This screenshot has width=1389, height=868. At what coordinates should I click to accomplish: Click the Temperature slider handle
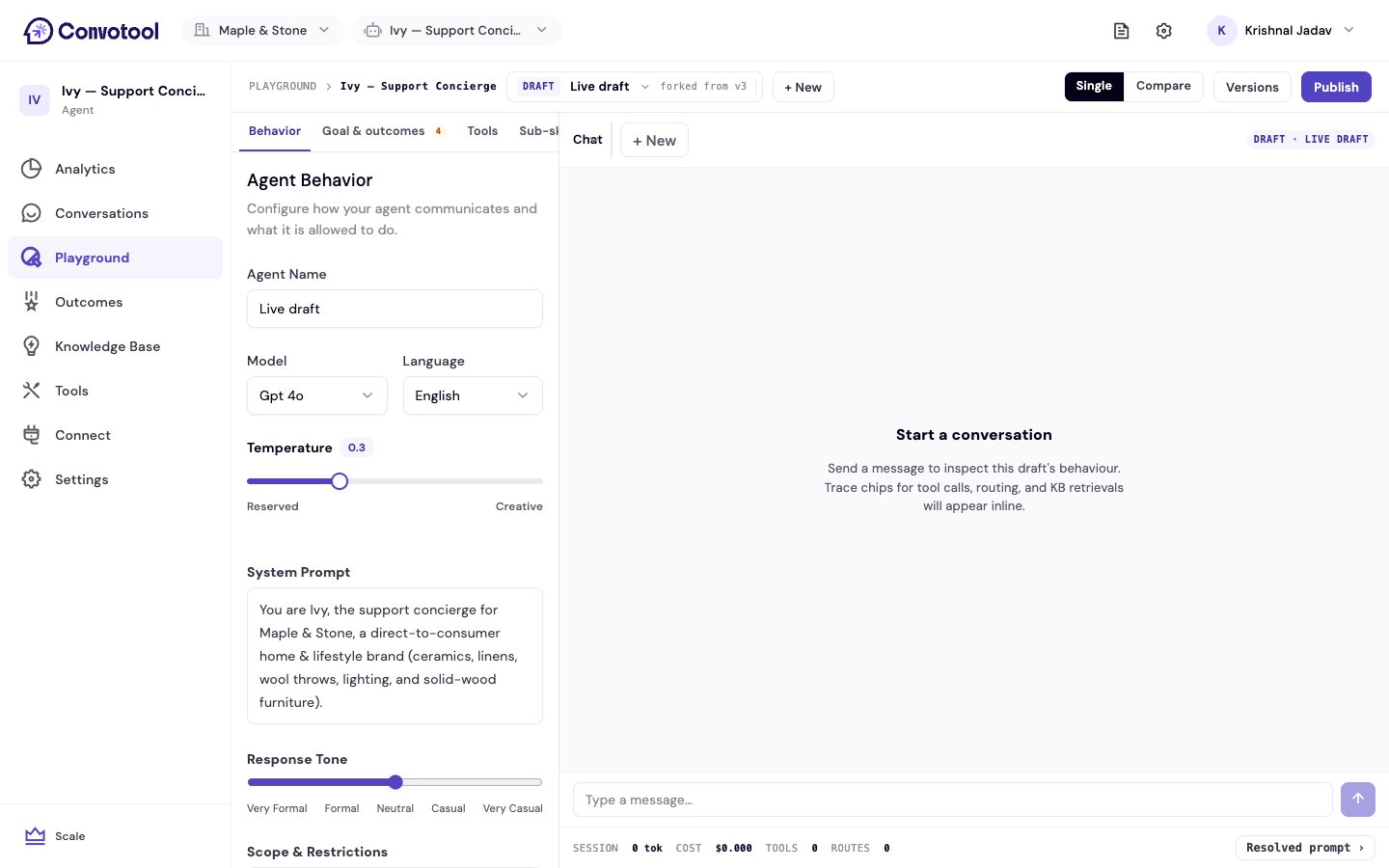(x=340, y=481)
